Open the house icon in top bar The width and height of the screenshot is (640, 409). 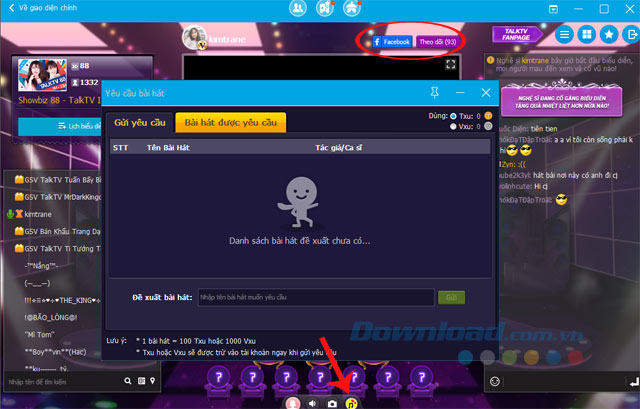pos(352,8)
